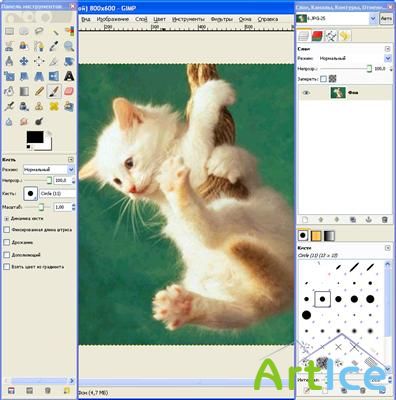Enable 'Взять цвет из градиента' checkbox
The image size is (396, 400).
point(6,267)
